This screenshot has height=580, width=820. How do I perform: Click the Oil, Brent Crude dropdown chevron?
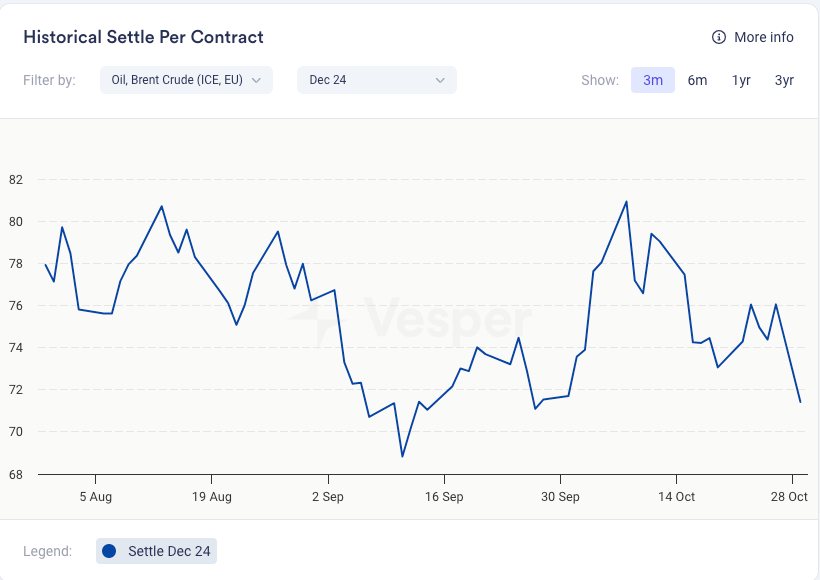[x=257, y=80]
